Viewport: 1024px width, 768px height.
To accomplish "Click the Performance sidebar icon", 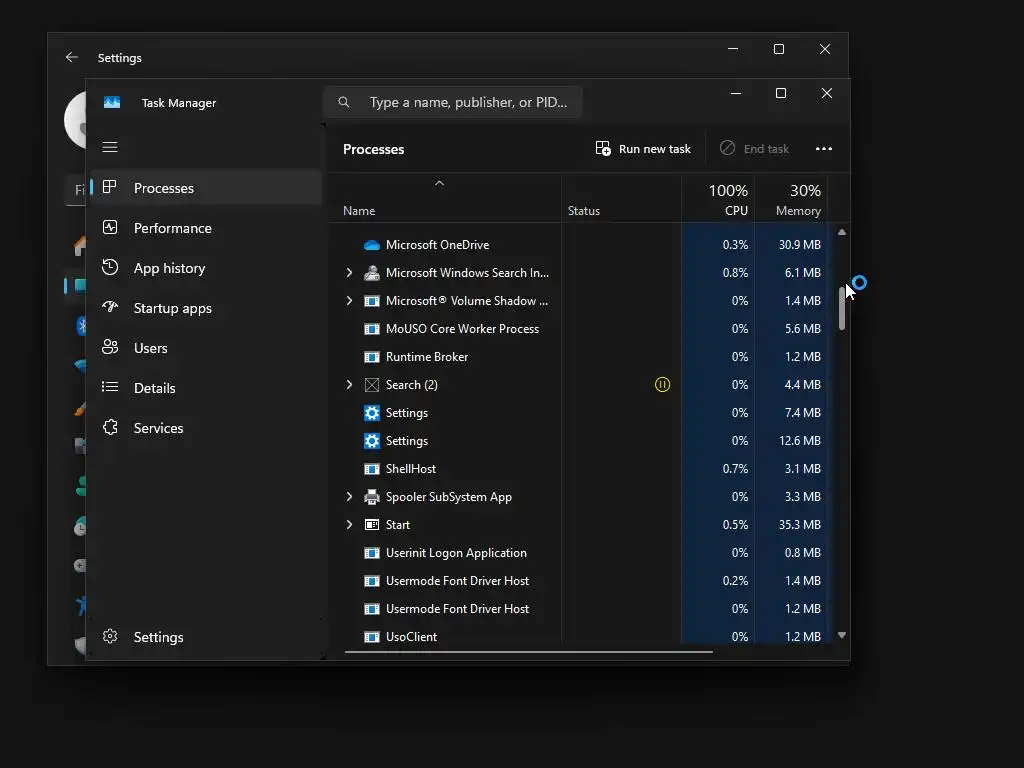I will point(110,227).
